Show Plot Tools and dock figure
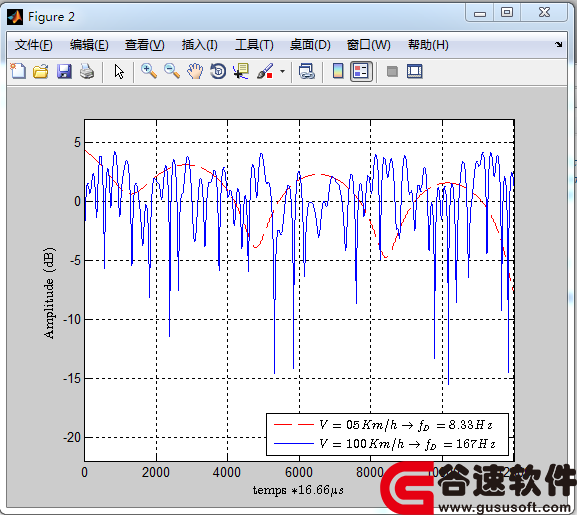This screenshot has width=577, height=515. [415, 71]
